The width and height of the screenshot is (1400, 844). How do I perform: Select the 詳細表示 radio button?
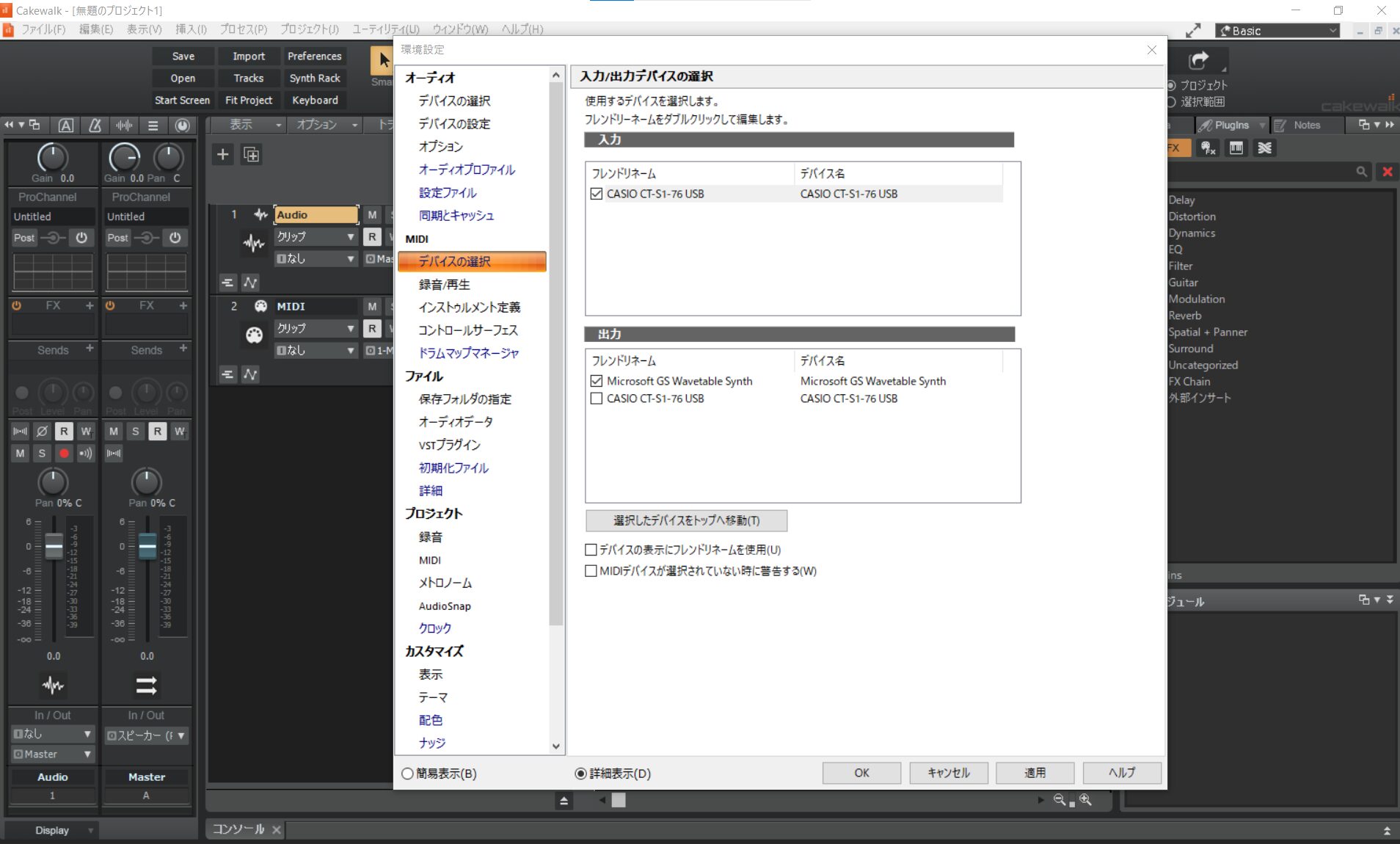(x=580, y=774)
